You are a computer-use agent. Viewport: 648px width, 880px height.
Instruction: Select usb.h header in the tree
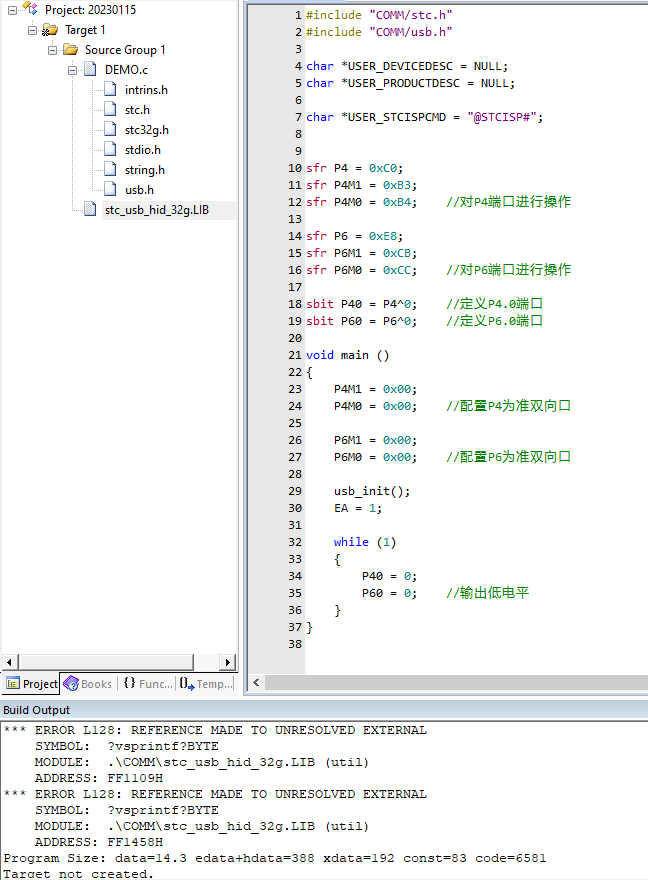click(139, 190)
